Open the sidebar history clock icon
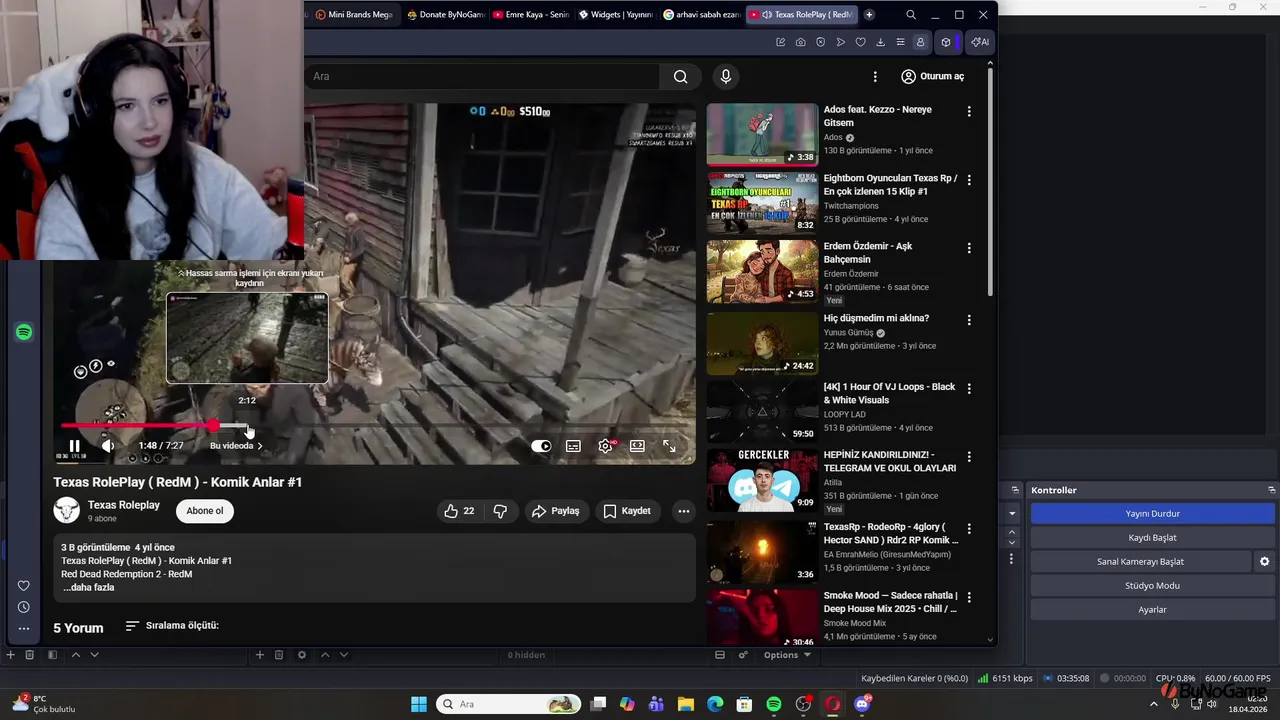The height and width of the screenshot is (720, 1280). pos(24,607)
